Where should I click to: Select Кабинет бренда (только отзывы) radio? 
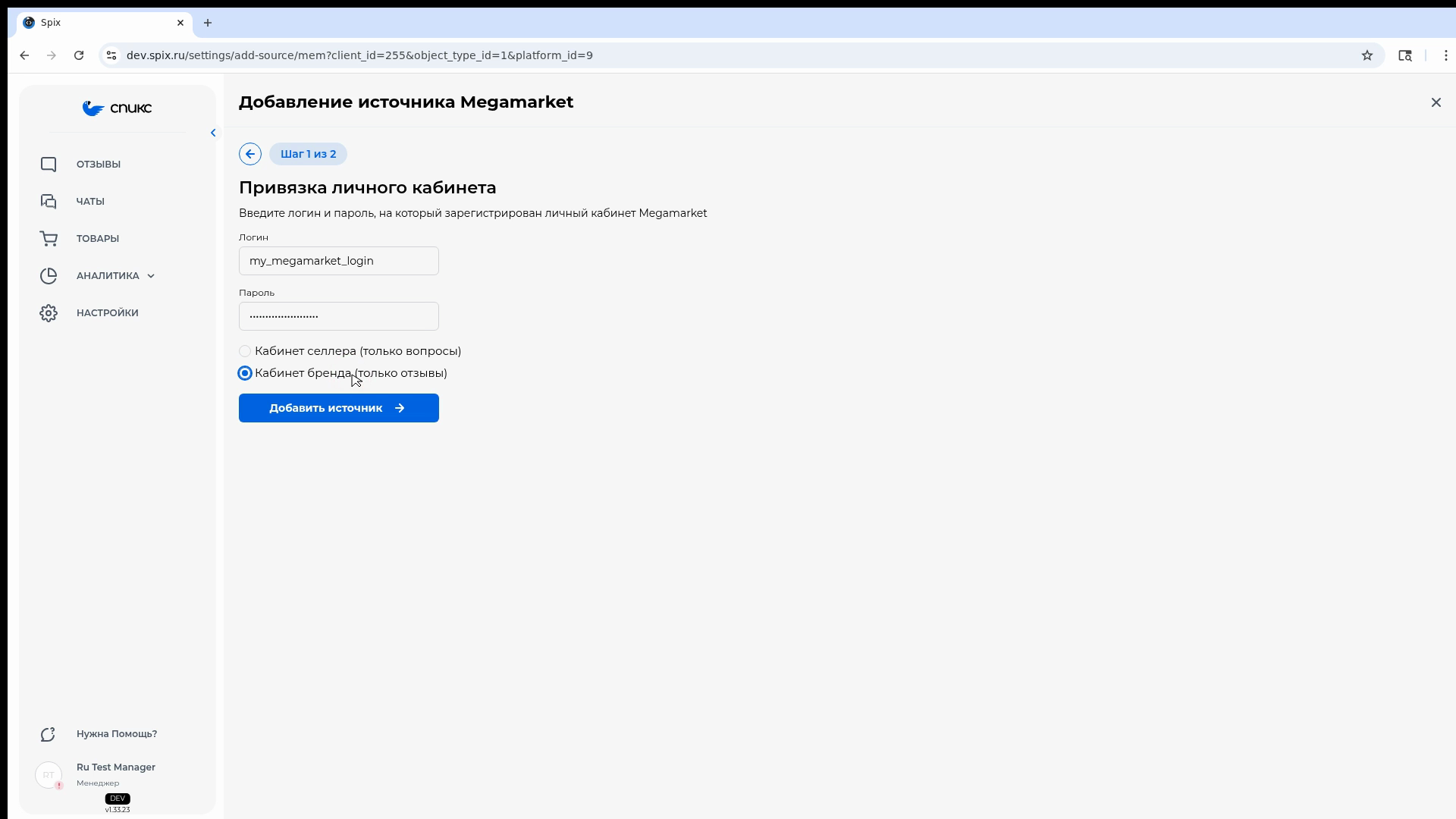tap(245, 373)
